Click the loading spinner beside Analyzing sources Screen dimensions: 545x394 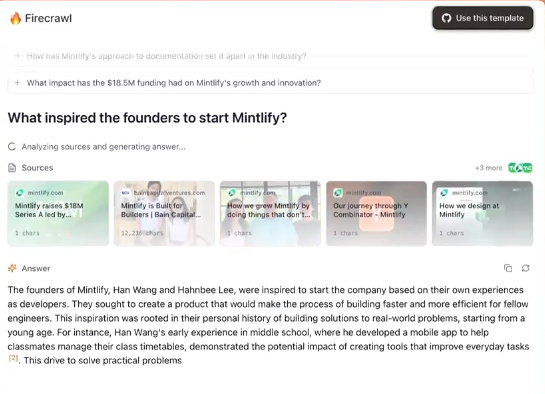click(x=12, y=147)
